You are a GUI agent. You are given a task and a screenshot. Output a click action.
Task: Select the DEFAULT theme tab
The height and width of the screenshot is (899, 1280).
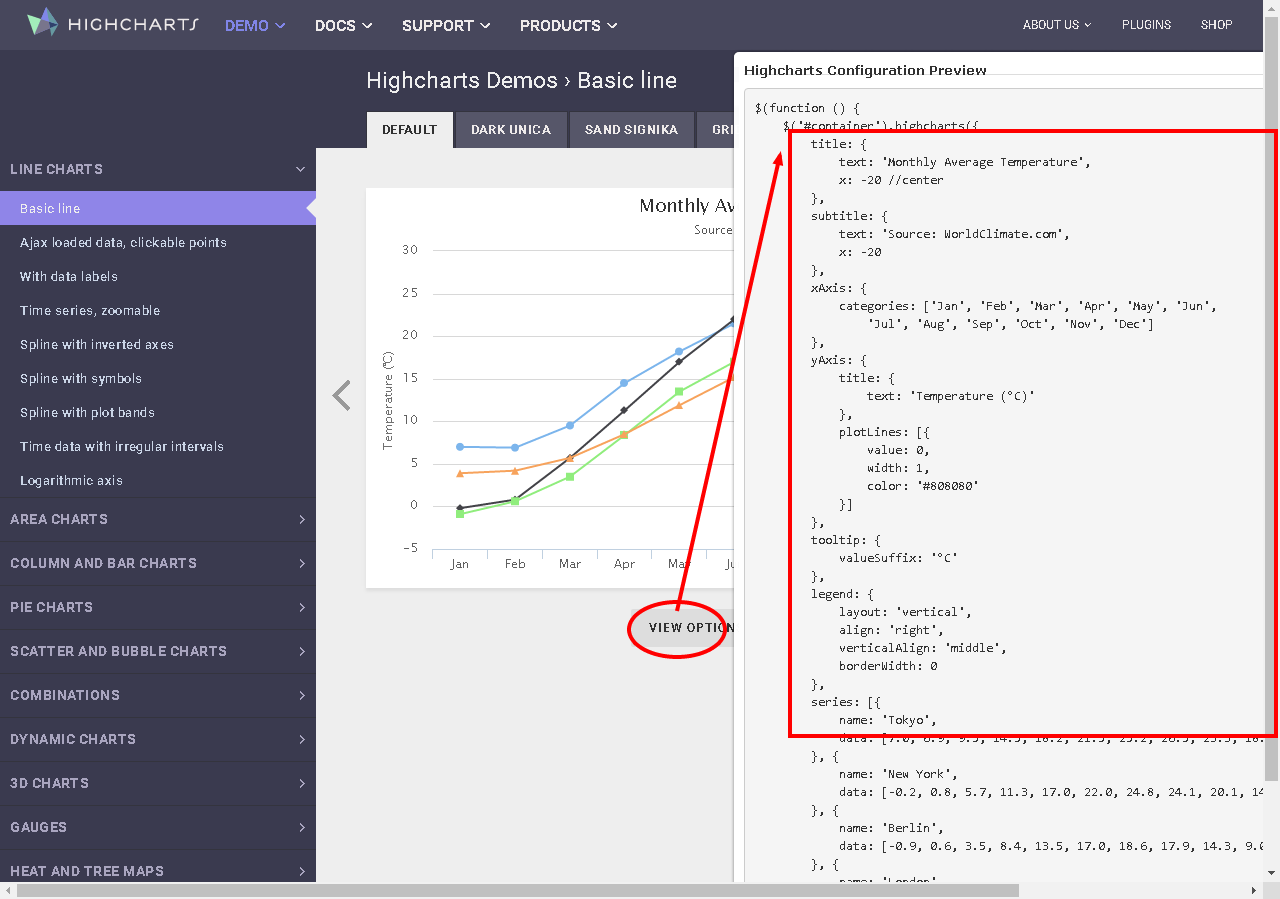[410, 130]
